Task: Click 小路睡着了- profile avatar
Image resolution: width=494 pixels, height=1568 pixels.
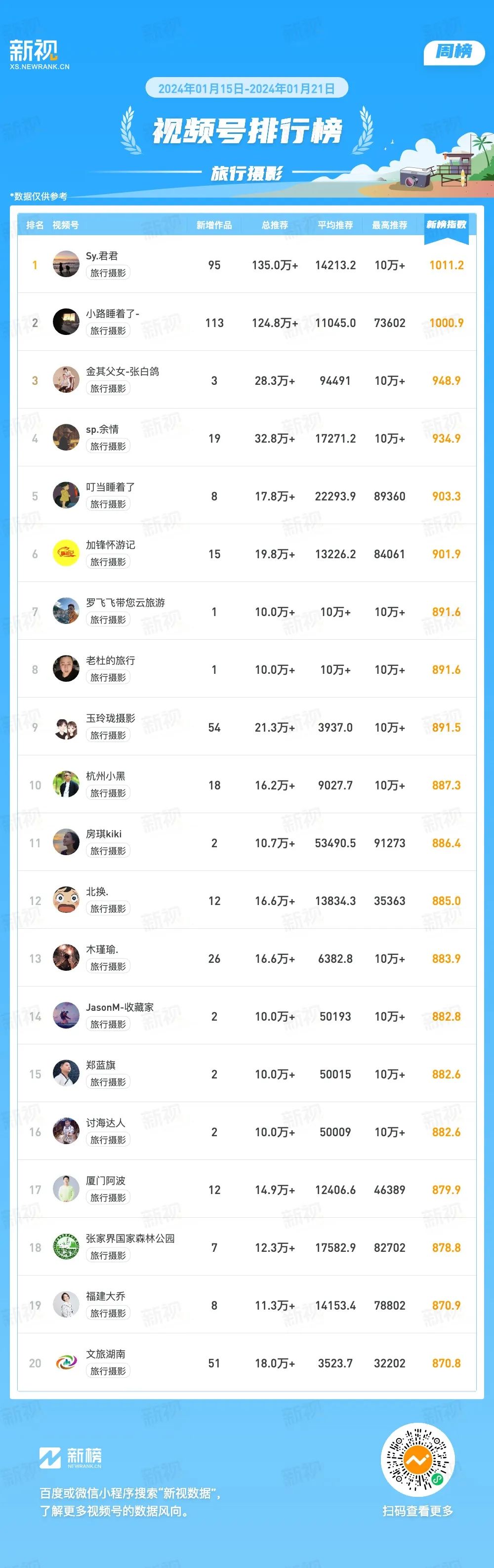Action: (66, 322)
